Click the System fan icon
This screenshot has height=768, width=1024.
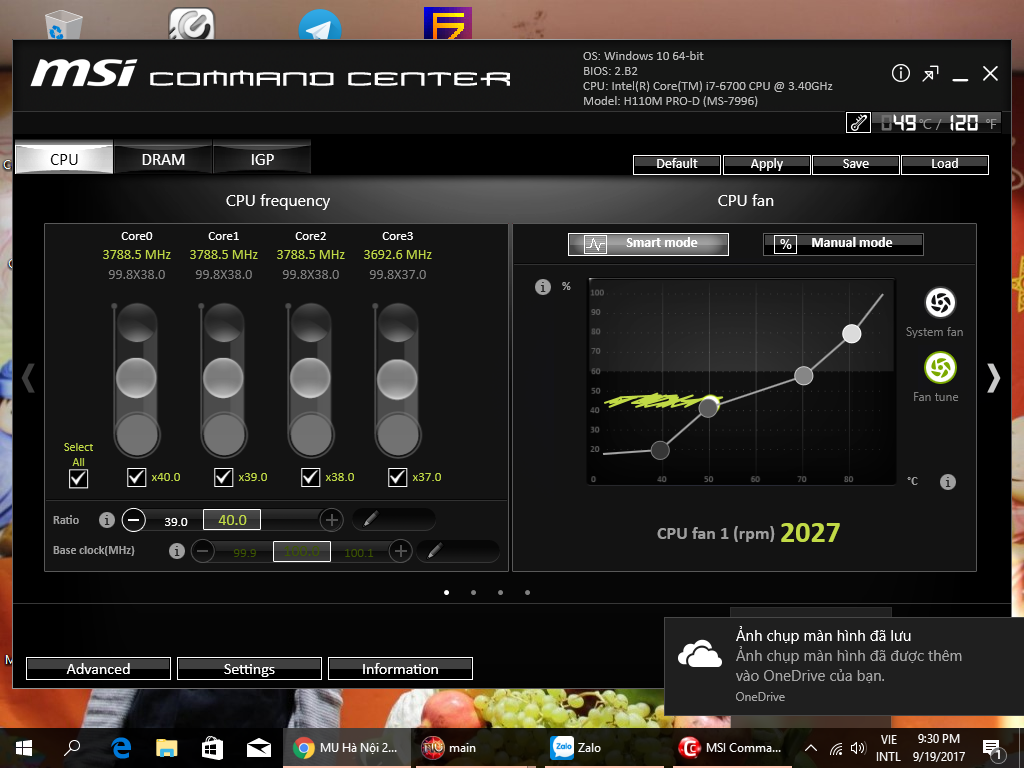coord(939,303)
